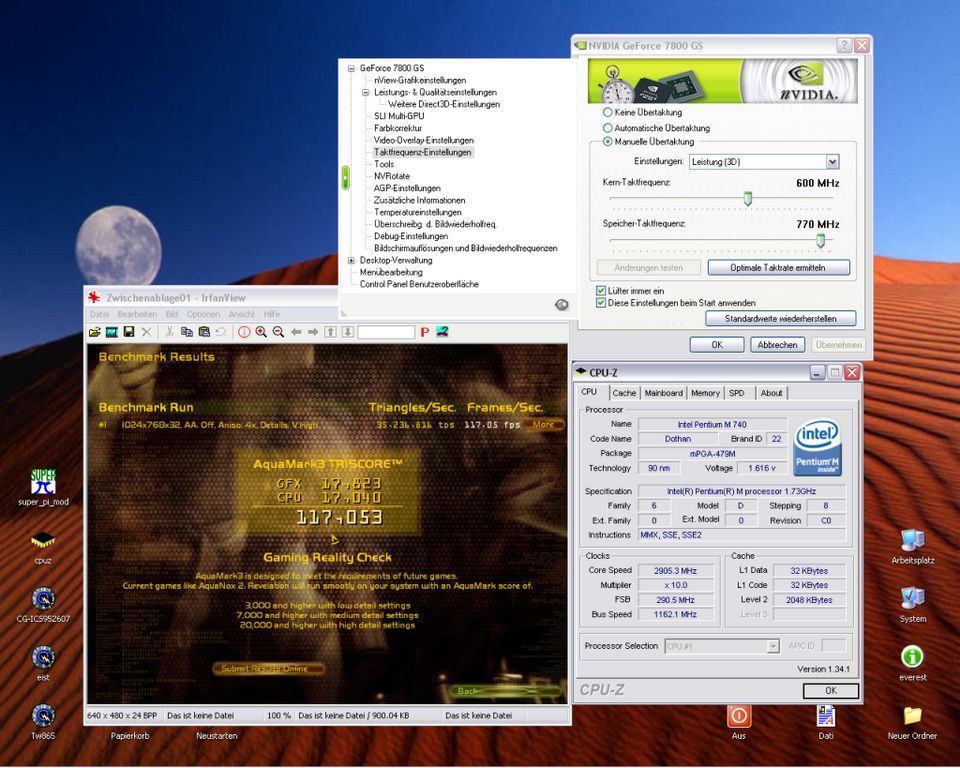The image size is (960, 768).
Task: Click the help question-mark button on NVIDIA window
Action: [844, 45]
